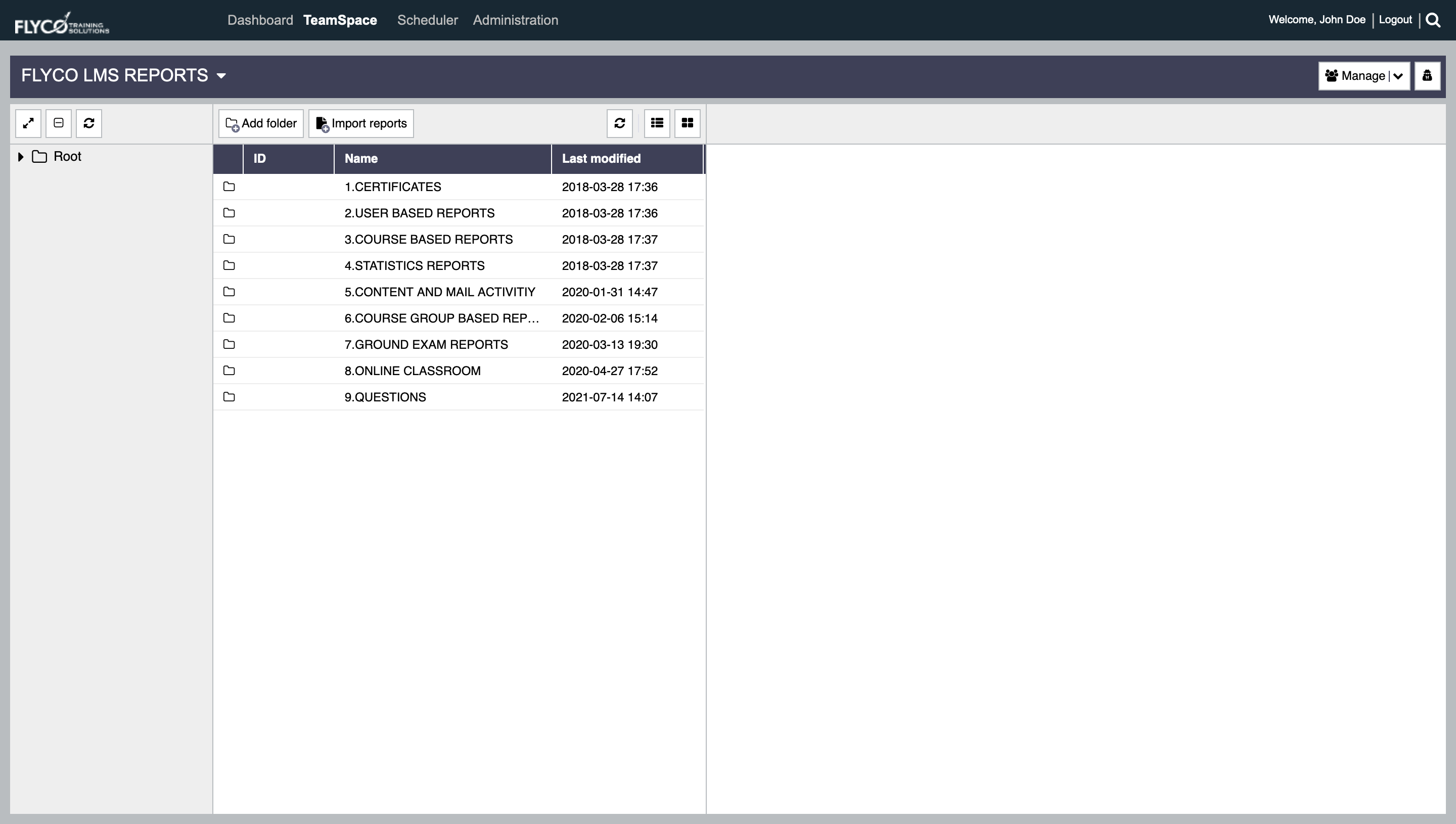
Task: Select the 3.COURSE BASED REPORTS folder name
Action: tap(428, 240)
